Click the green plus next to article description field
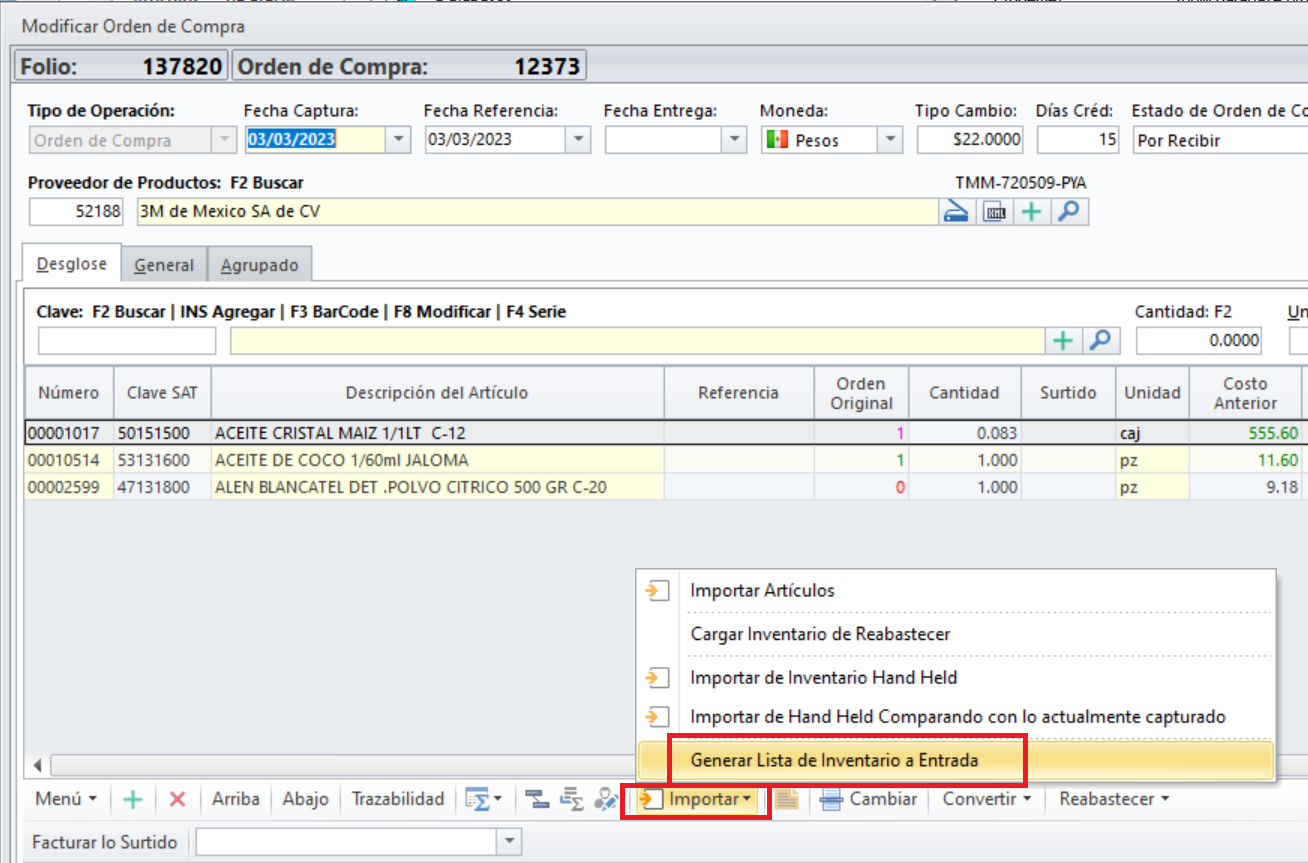The image size is (1308, 863). tap(1063, 341)
